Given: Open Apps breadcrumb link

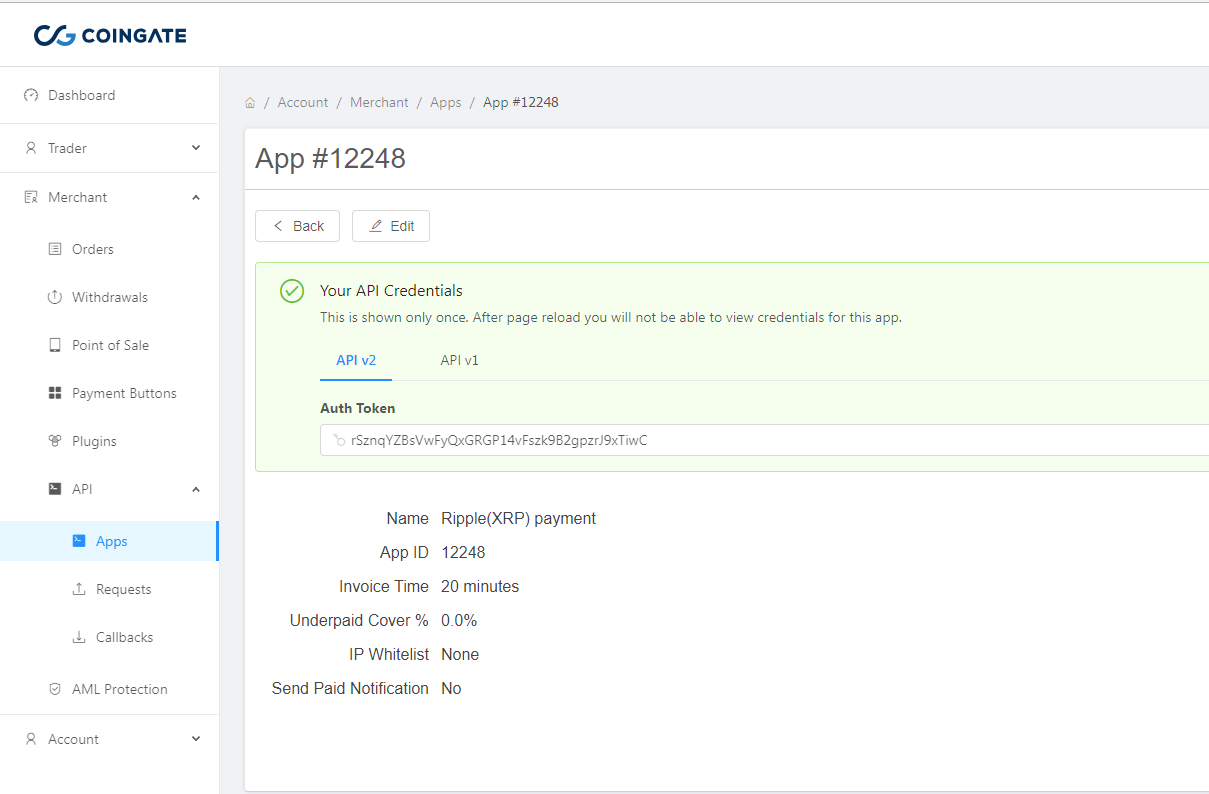Looking at the screenshot, I should [446, 103].
